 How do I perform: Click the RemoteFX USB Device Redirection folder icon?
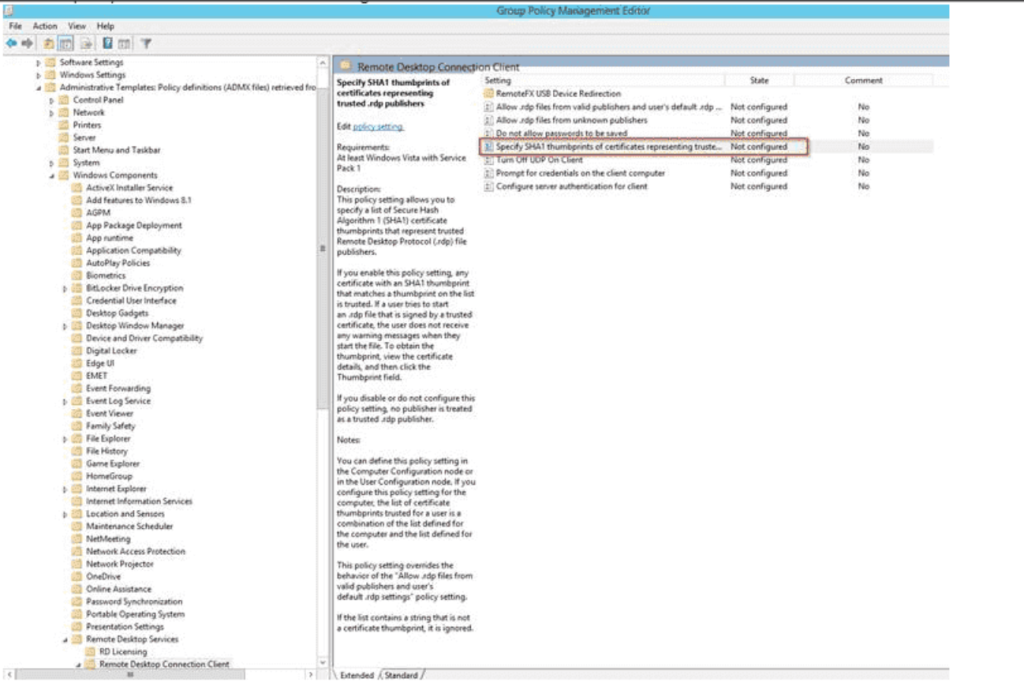coord(489,93)
